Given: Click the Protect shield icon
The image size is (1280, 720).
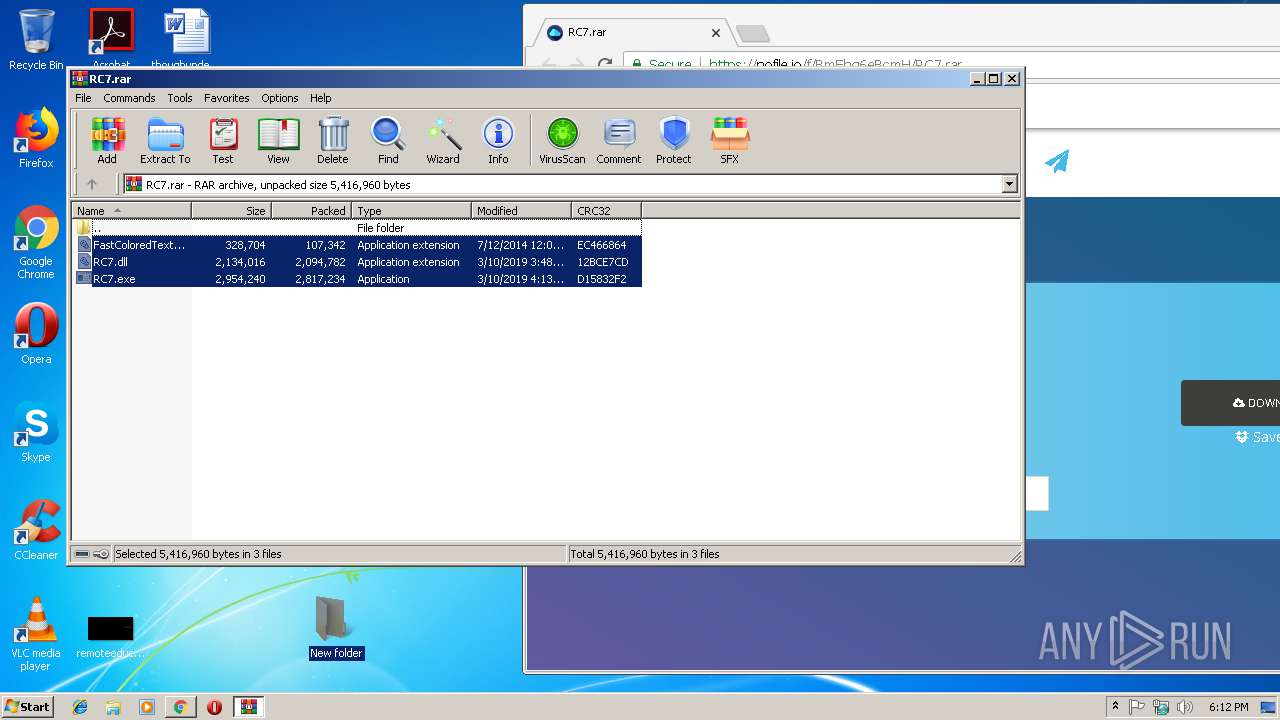Looking at the screenshot, I should (674, 141).
